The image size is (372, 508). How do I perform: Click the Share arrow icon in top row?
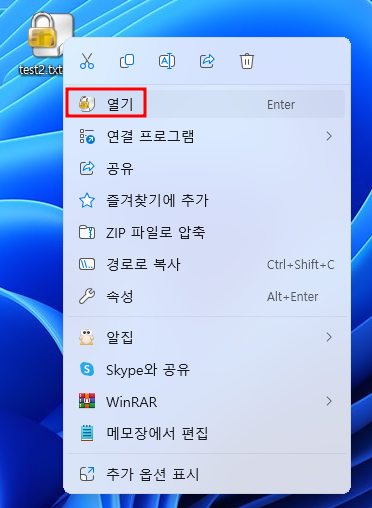[207, 61]
